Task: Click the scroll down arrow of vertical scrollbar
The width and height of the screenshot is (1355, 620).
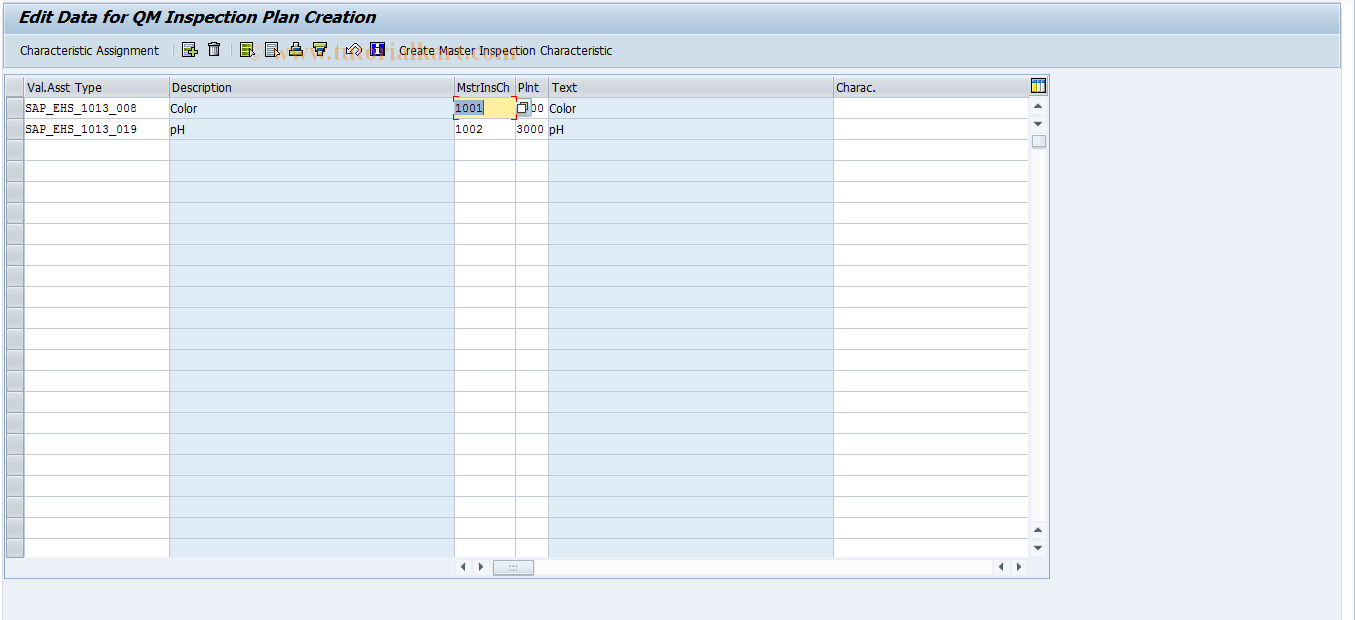Action: (1038, 548)
